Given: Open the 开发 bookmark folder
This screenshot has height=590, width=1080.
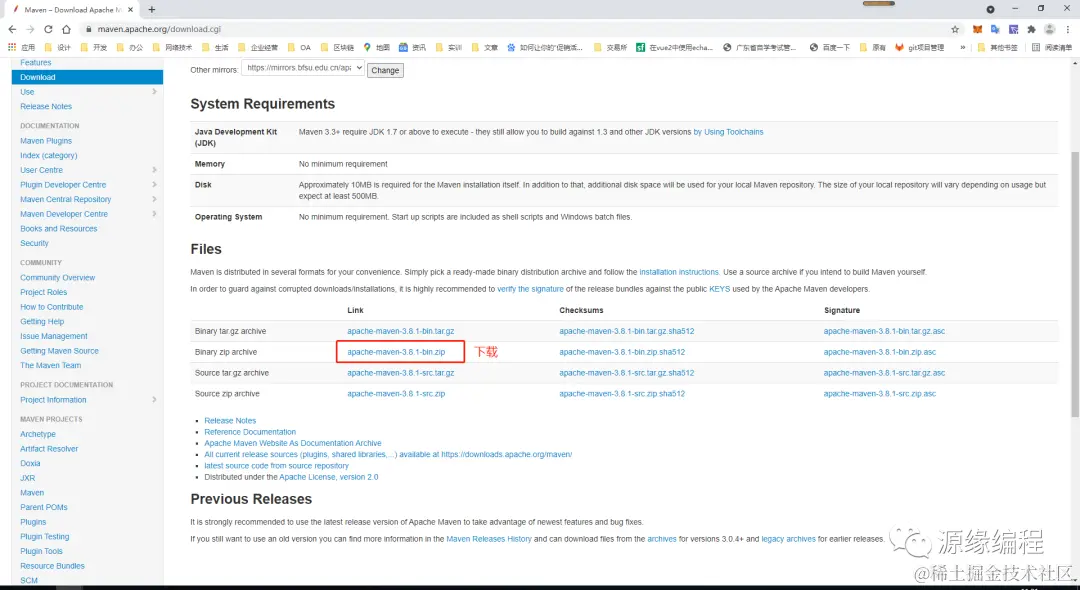Looking at the screenshot, I should 94,48.
